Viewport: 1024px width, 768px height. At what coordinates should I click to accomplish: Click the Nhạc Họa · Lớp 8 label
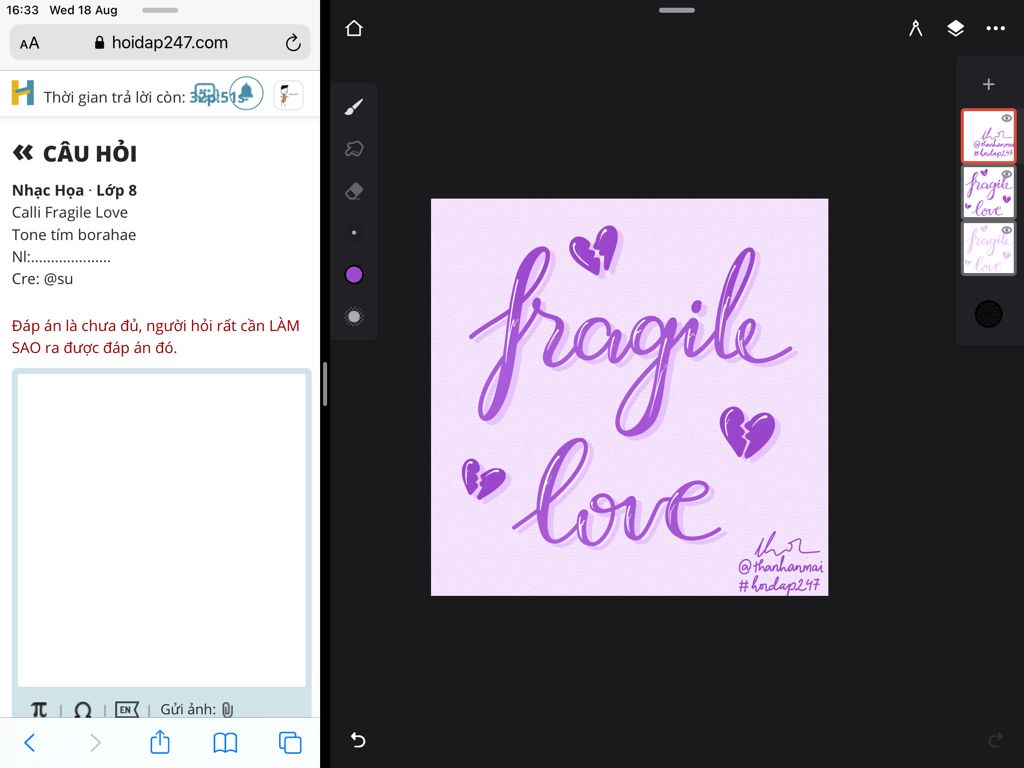(x=74, y=190)
